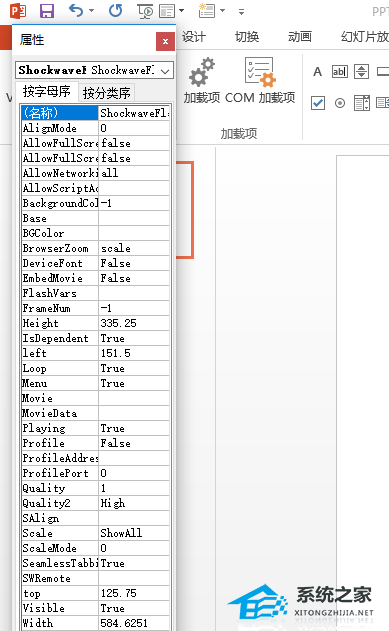Expand Customize Quick Access Toolbar arrow
Screen dimensions: 389x631
point(241,12)
